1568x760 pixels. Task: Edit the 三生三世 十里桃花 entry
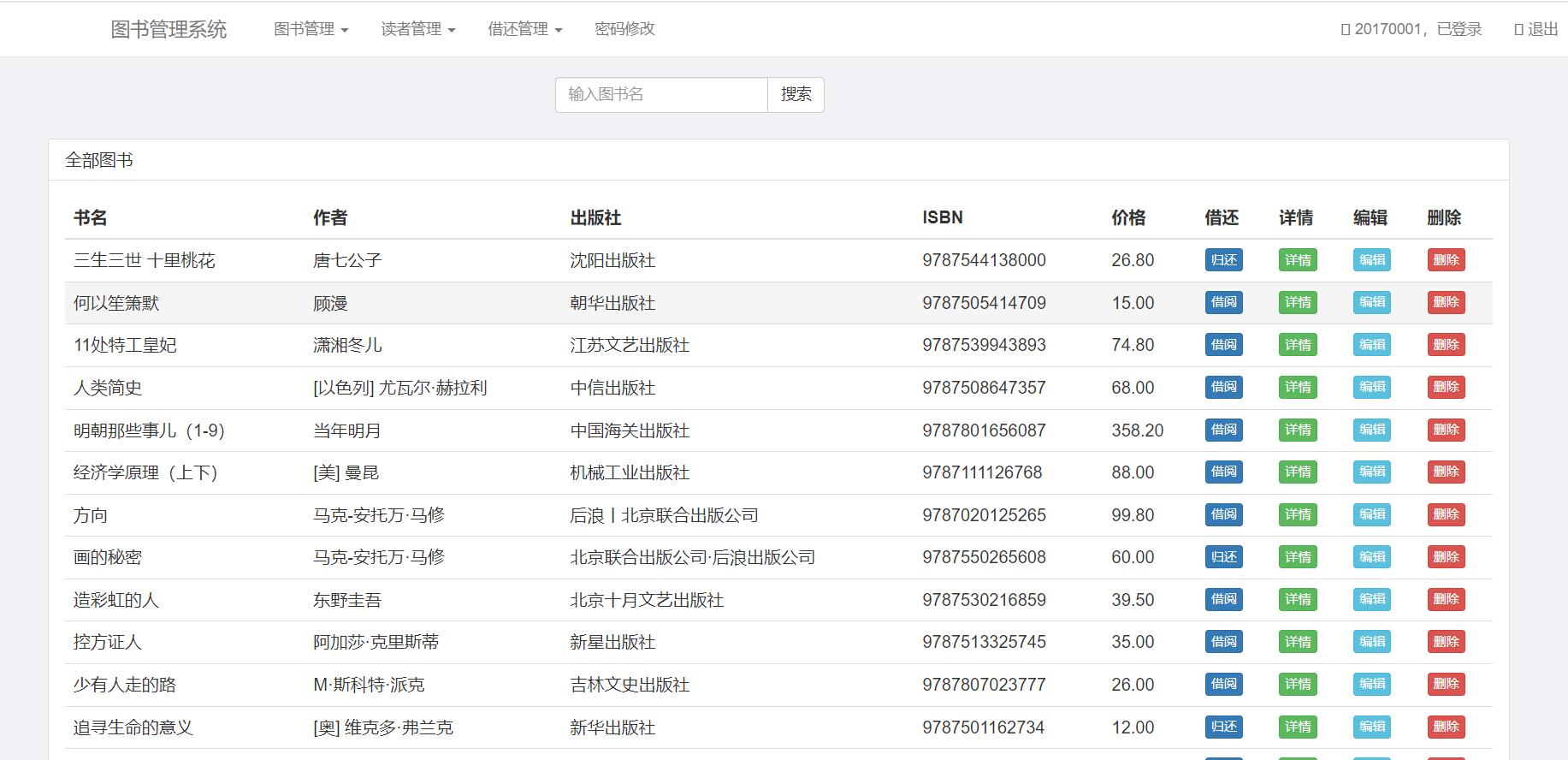(x=1372, y=260)
